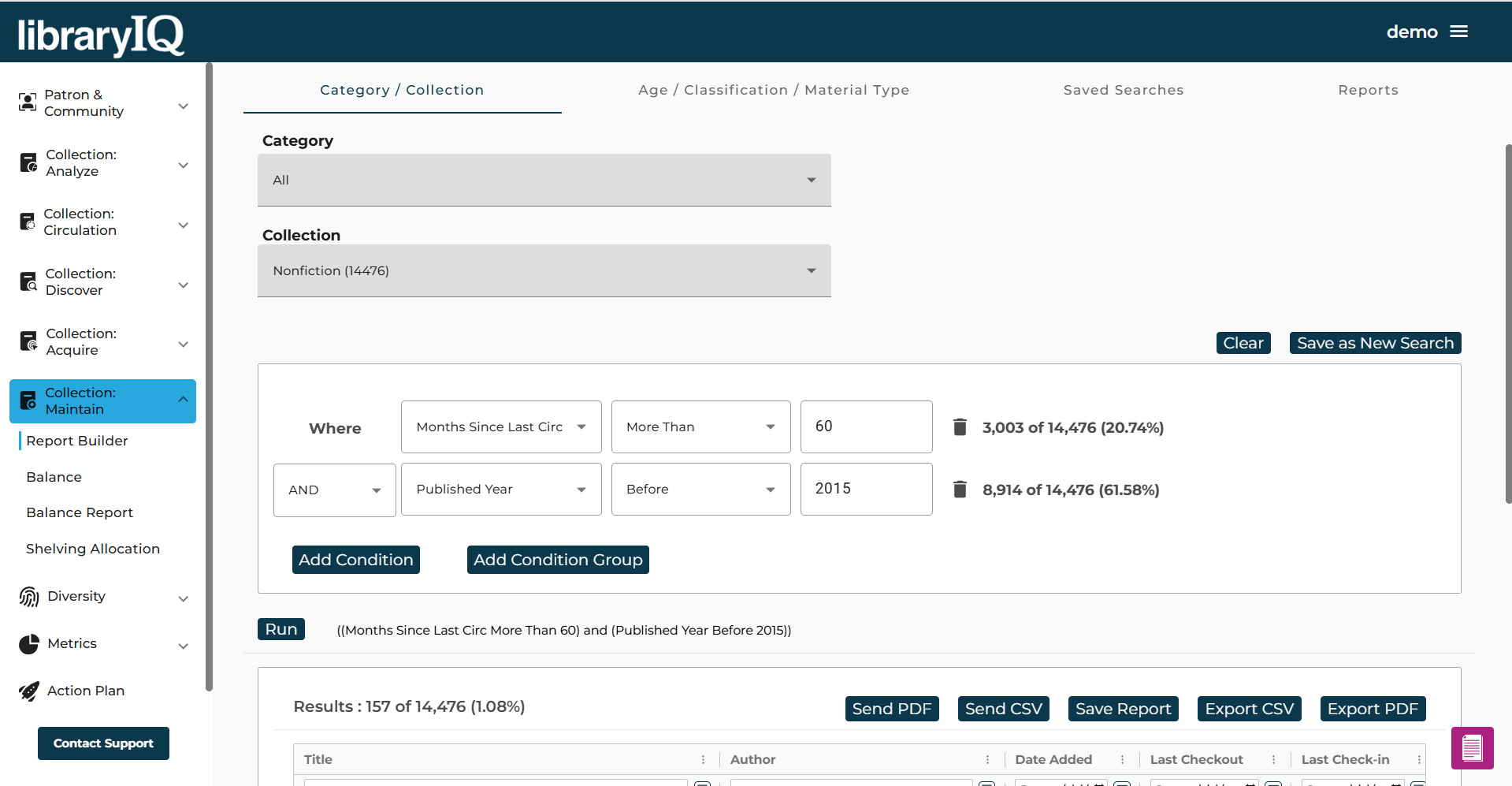
Task: Open Balance Report in sidebar
Action: pyautogui.click(x=80, y=512)
